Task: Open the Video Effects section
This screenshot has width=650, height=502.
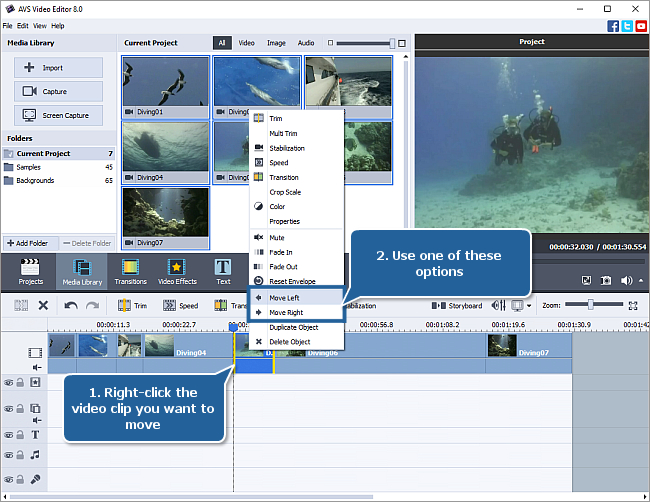Action: click(177, 272)
